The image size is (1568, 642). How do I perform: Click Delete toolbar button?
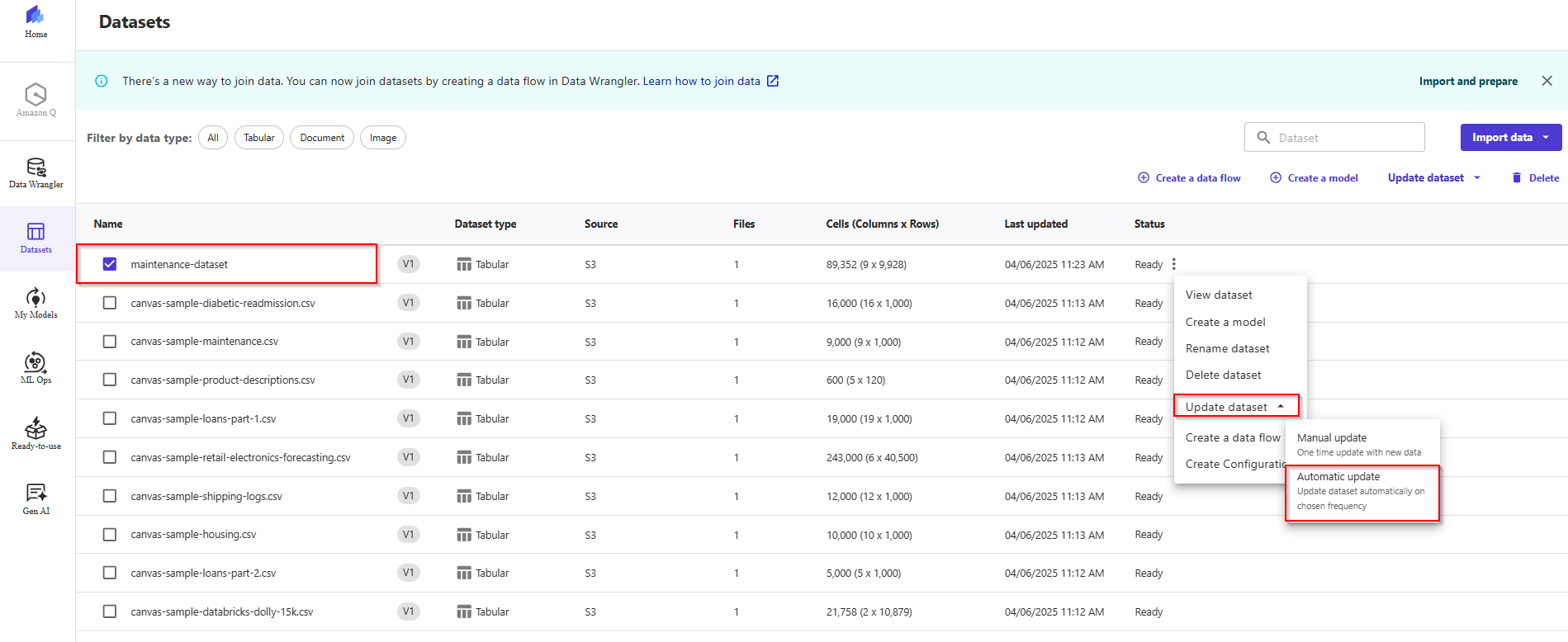click(x=1535, y=177)
